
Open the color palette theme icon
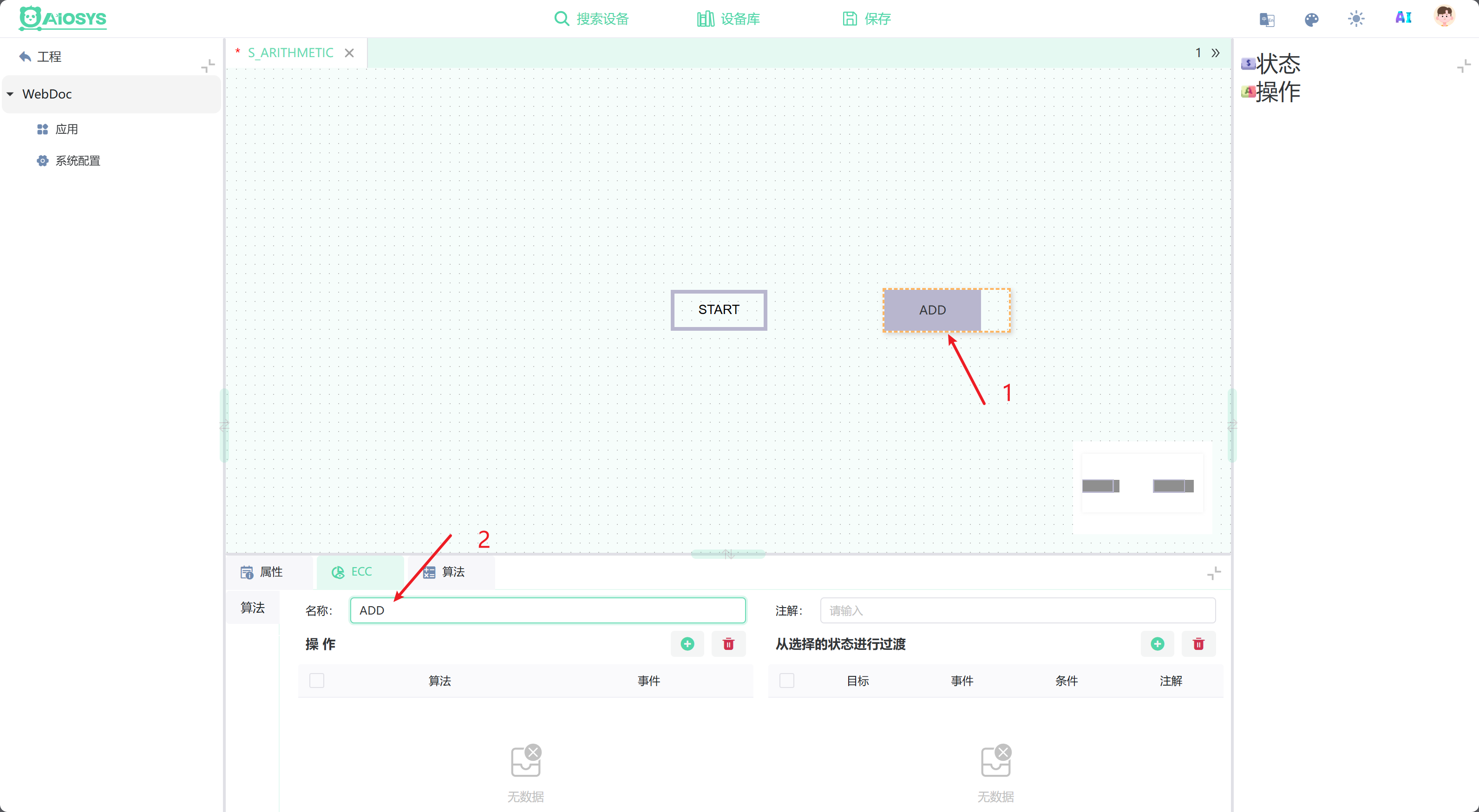[x=1311, y=20]
